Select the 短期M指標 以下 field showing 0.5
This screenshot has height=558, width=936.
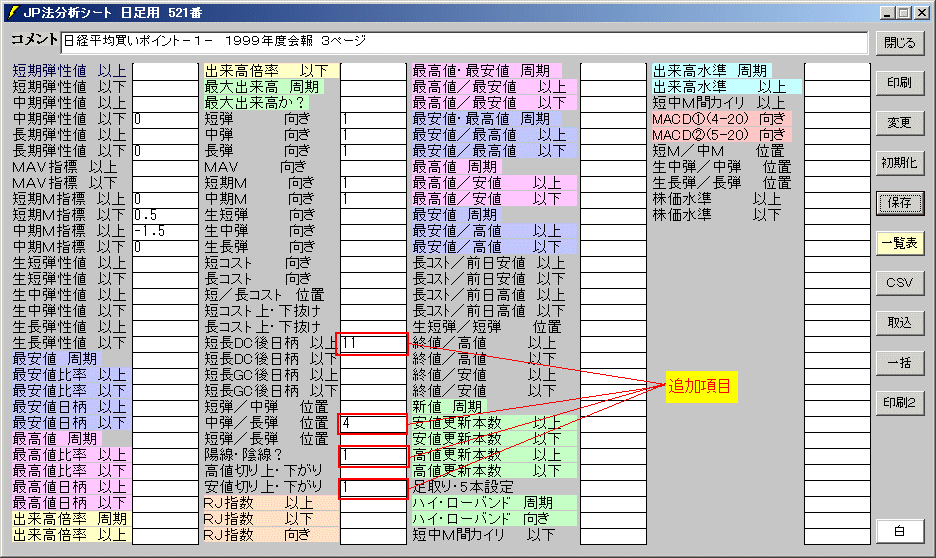[165, 215]
